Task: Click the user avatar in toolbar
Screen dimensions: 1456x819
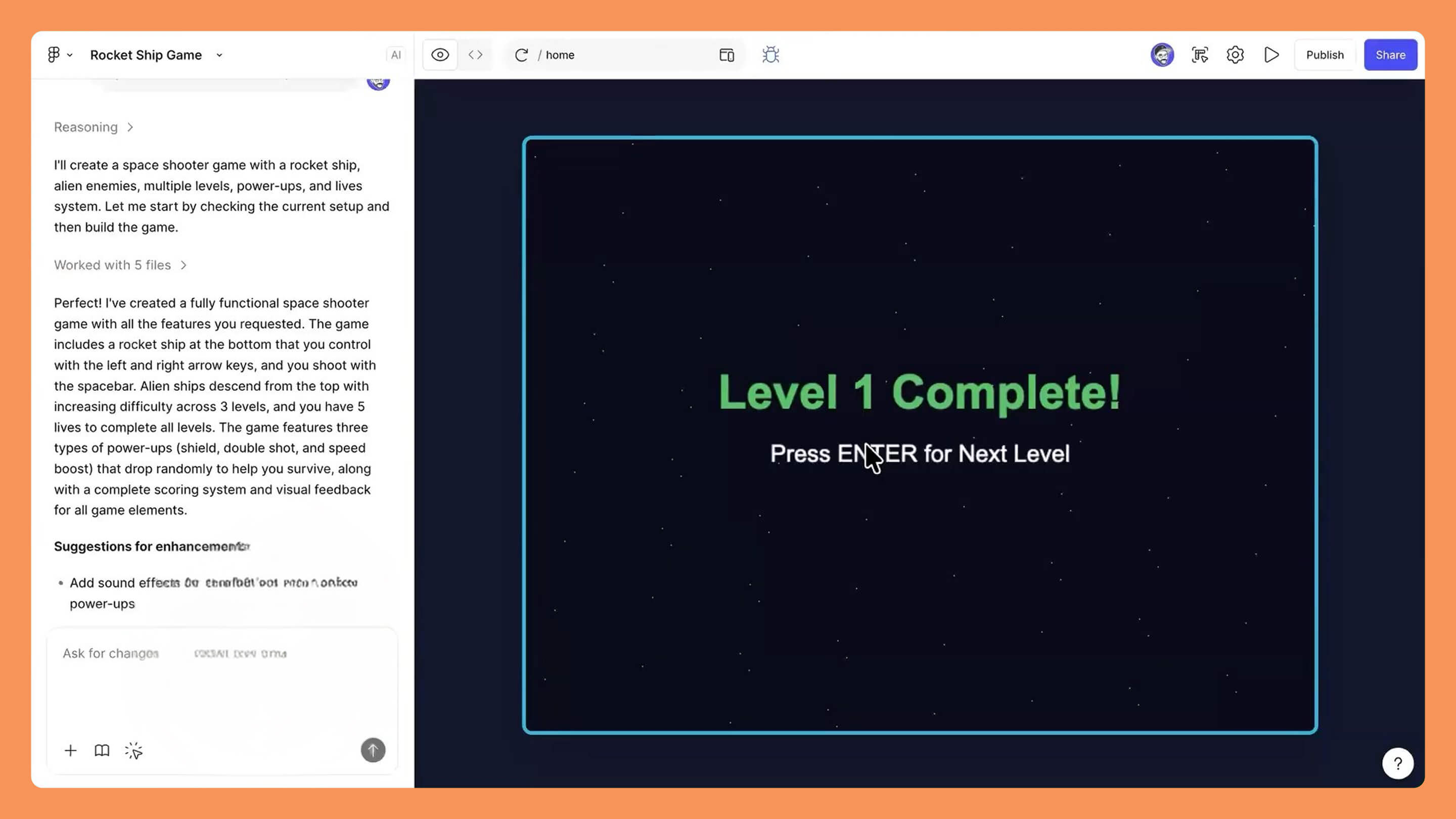Action: pos(1162,55)
